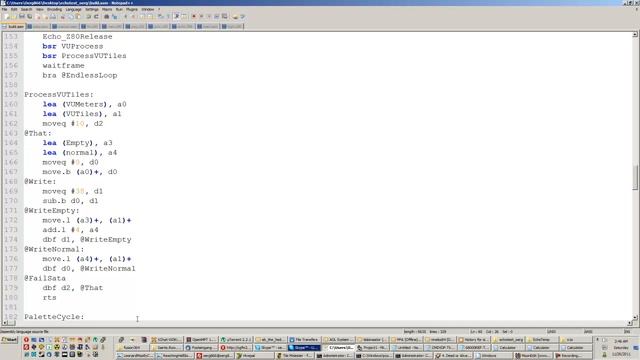Switch to the OpenMPT taskbar button

coord(202,340)
